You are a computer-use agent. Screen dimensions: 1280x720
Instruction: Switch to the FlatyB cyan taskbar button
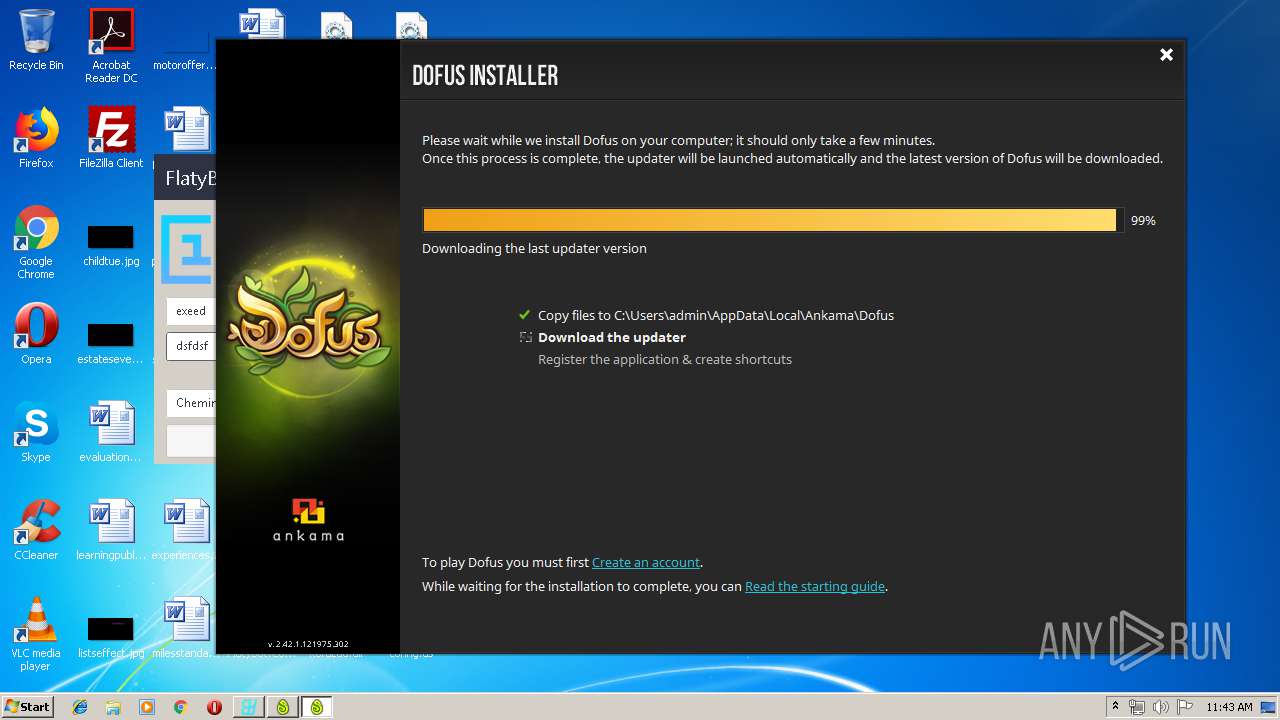tap(248, 707)
